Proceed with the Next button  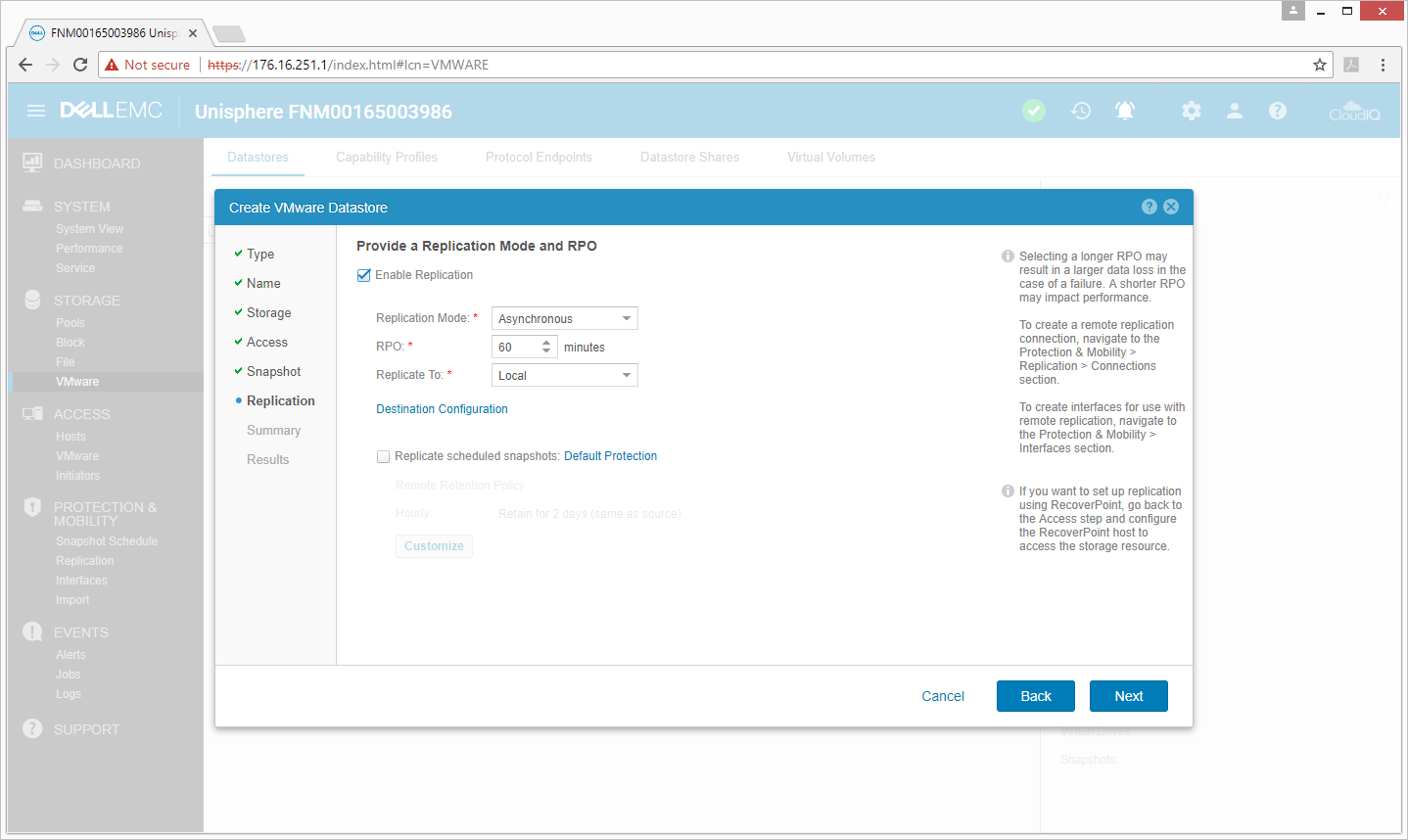[1129, 696]
